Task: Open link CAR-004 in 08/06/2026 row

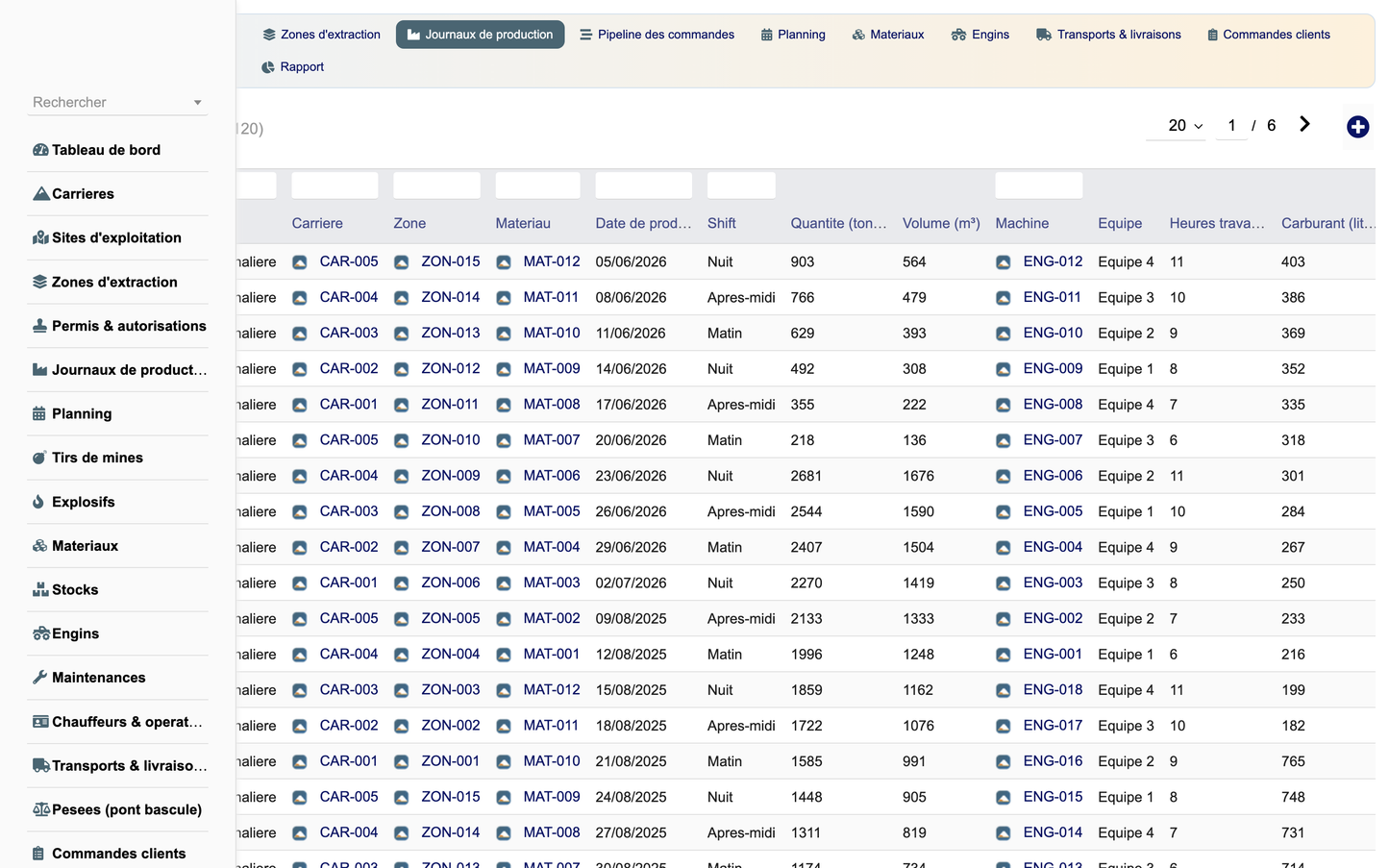Action: pos(349,297)
